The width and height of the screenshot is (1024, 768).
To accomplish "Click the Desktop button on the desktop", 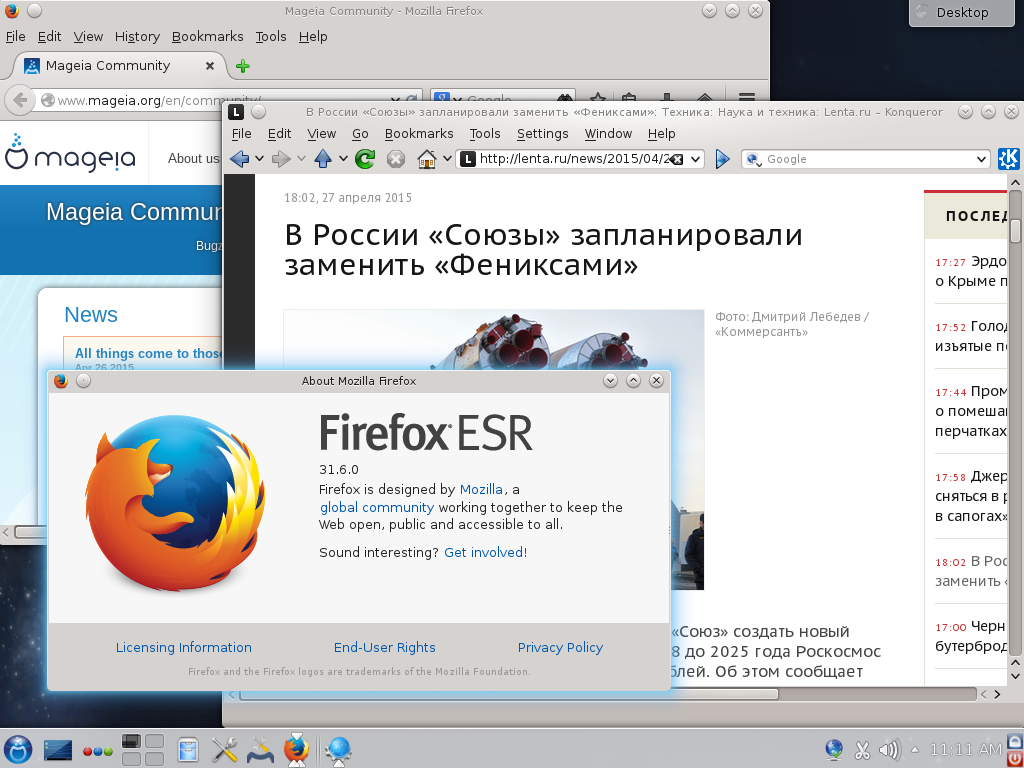I will click(x=961, y=12).
